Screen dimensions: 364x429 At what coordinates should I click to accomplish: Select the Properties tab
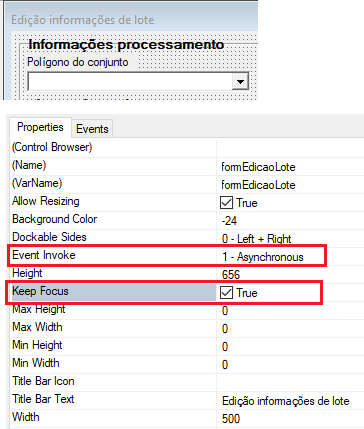pos(40,127)
